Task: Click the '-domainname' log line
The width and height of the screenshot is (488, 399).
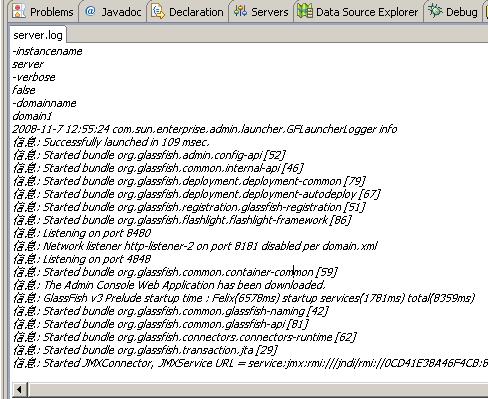Action: [x=44, y=103]
